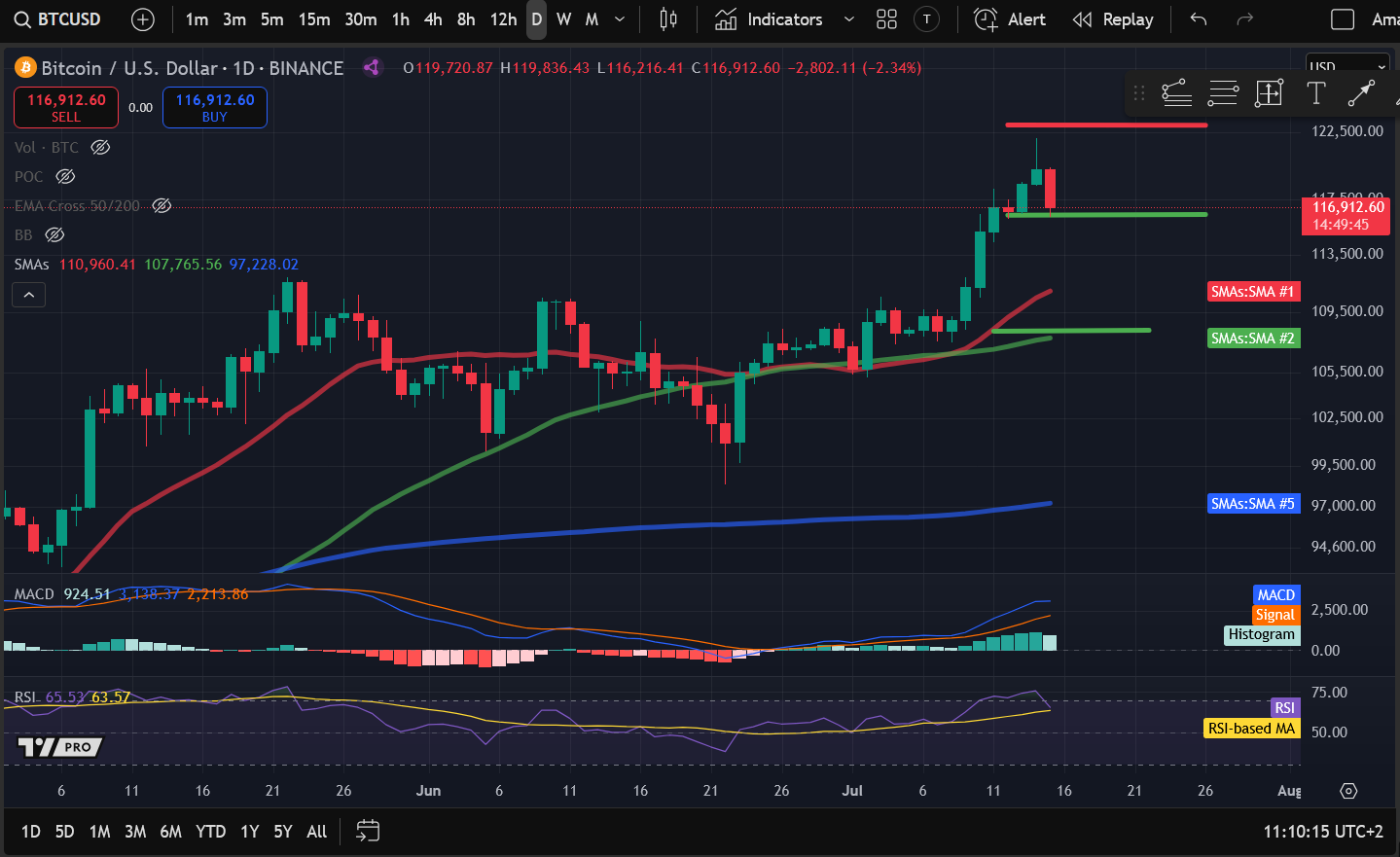The height and width of the screenshot is (857, 1400).
Task: Select the weekly W timeframe
Action: click(564, 19)
